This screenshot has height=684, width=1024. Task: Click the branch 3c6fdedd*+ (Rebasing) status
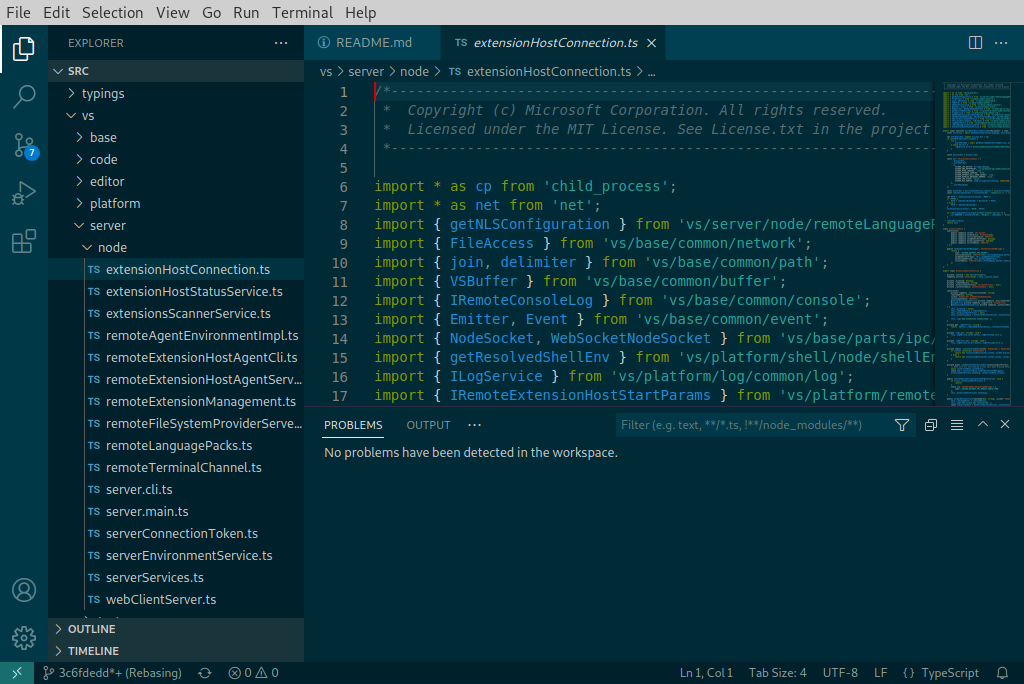(112, 673)
